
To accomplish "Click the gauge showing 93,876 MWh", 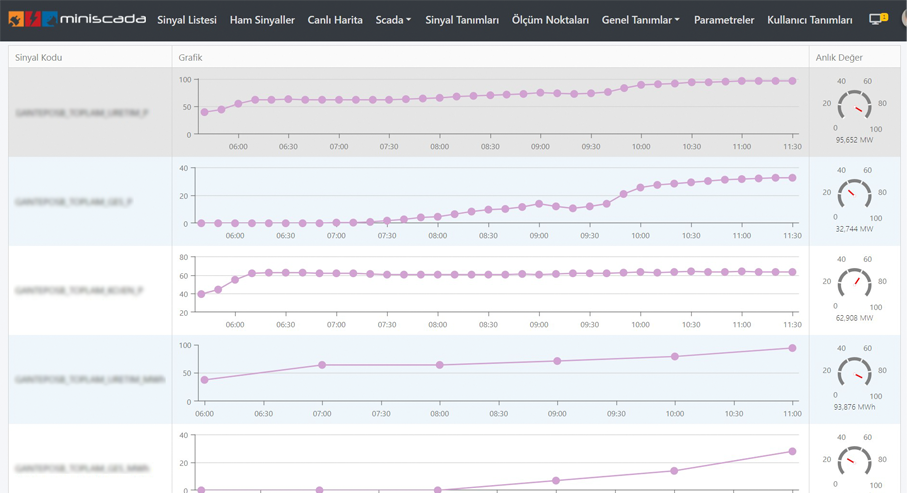I will point(854,372).
